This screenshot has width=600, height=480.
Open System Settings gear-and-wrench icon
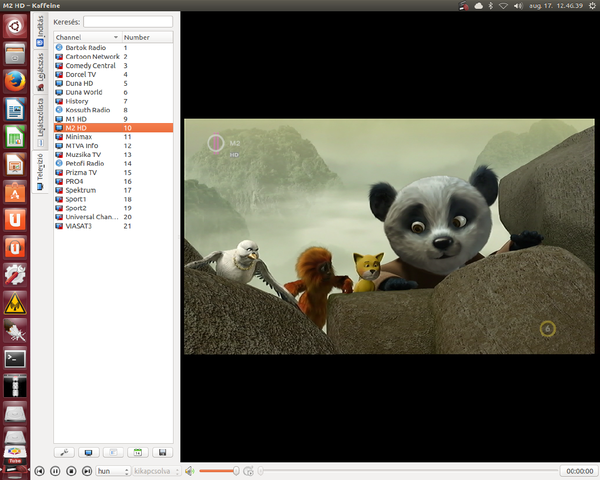point(15,275)
